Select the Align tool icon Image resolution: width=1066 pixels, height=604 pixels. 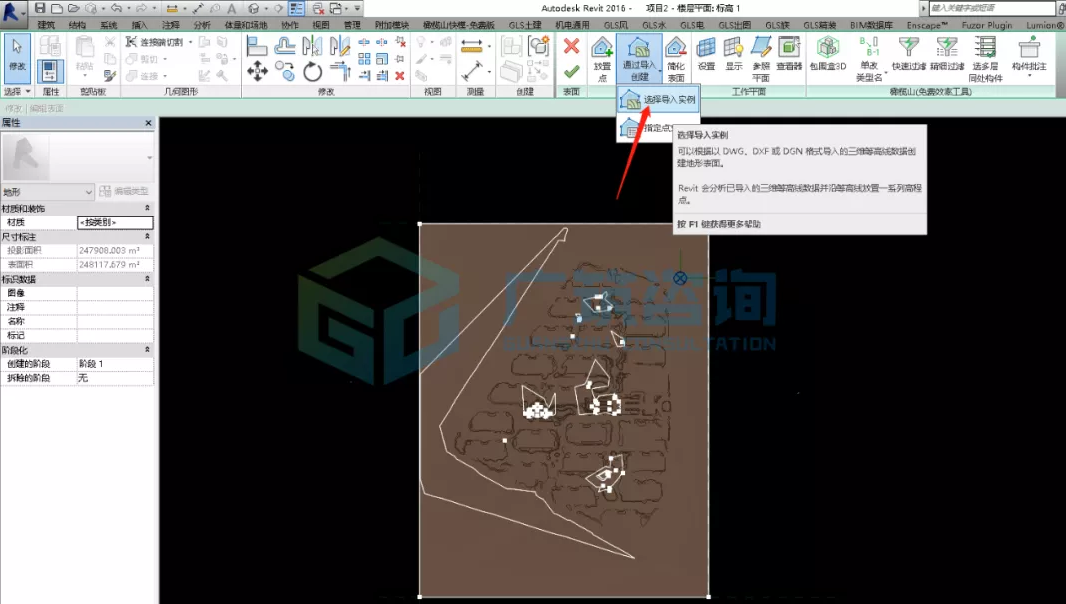point(256,46)
